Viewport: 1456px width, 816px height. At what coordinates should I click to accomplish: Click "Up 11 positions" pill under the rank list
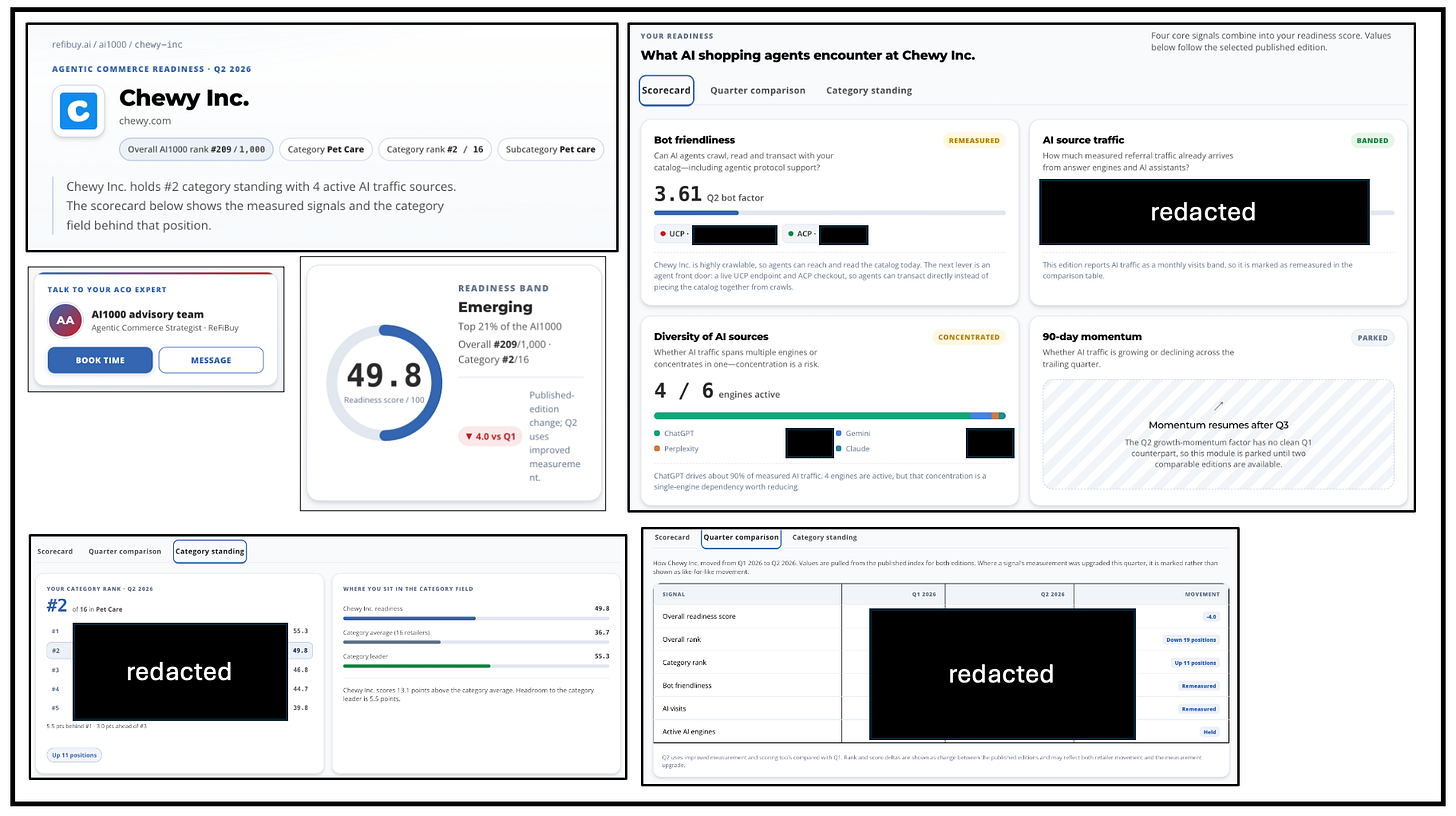[74, 755]
